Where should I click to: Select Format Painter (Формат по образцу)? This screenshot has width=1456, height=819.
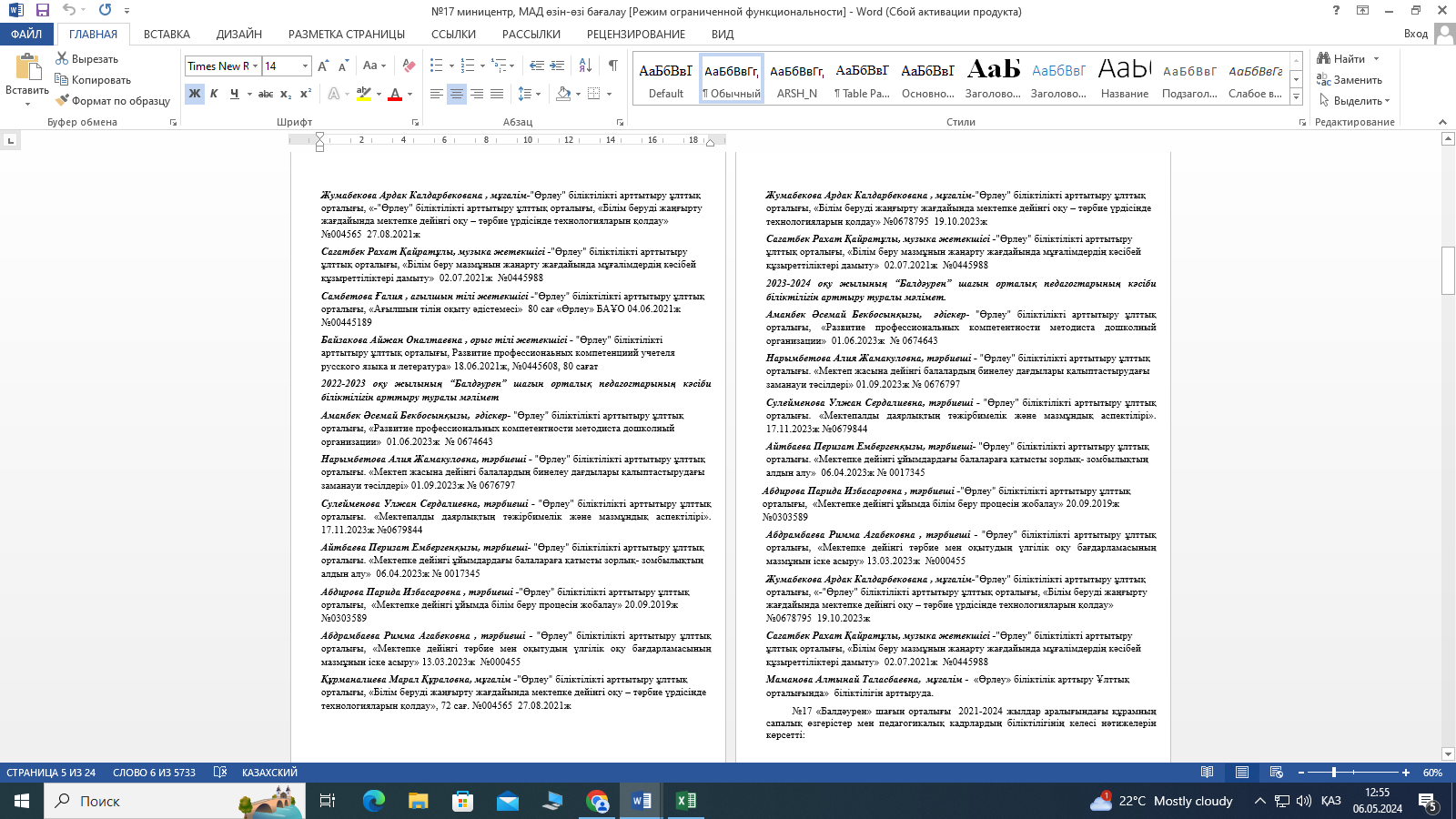[112, 100]
